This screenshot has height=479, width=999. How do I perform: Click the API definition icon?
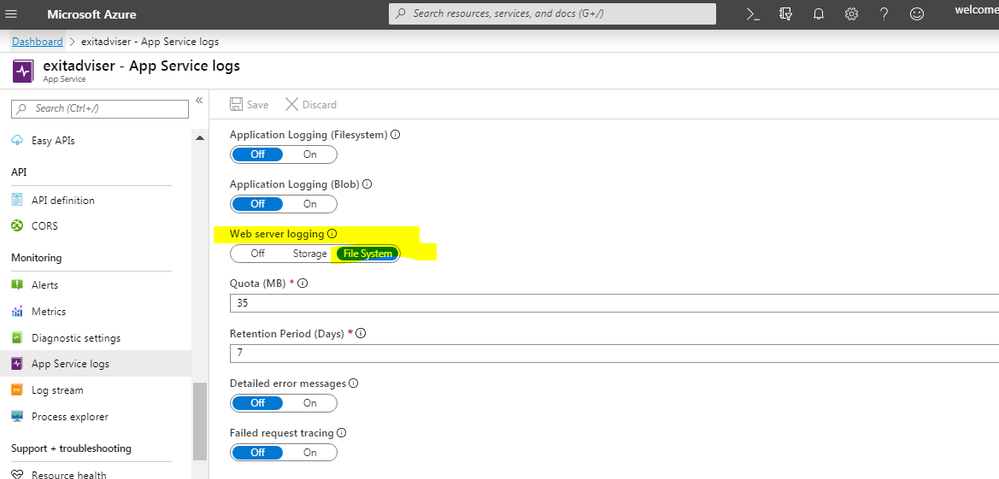(18, 200)
